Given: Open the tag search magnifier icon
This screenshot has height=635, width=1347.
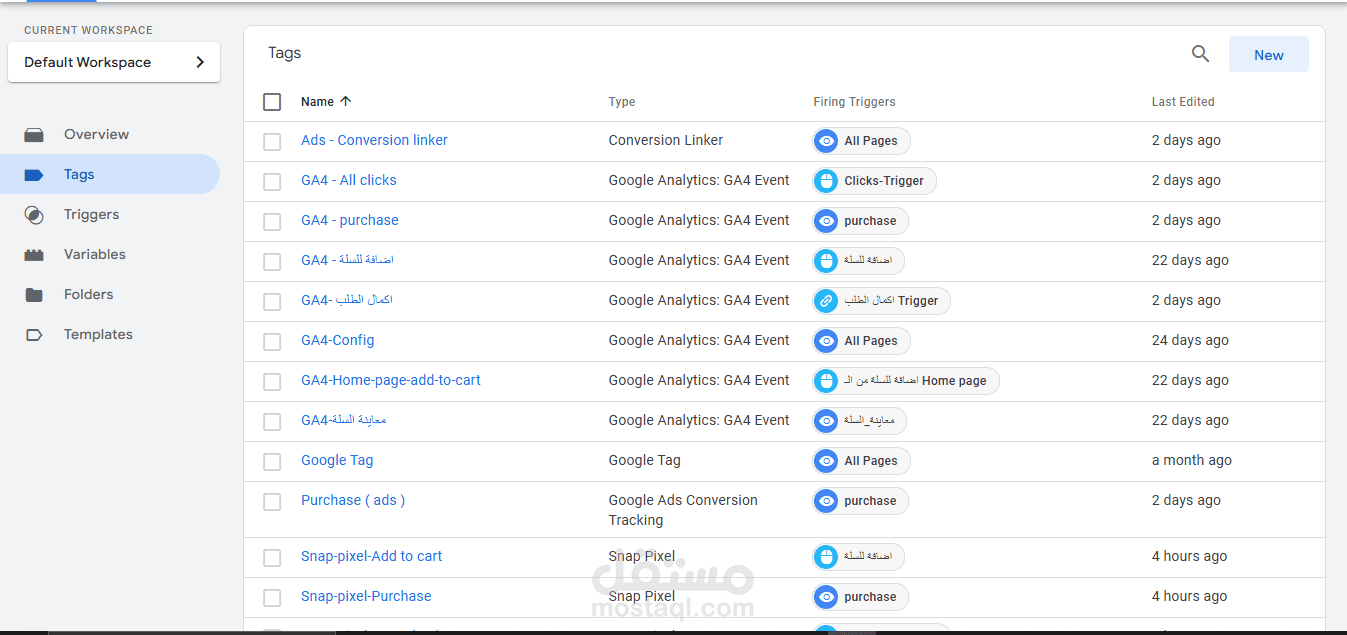Looking at the screenshot, I should click(1200, 54).
